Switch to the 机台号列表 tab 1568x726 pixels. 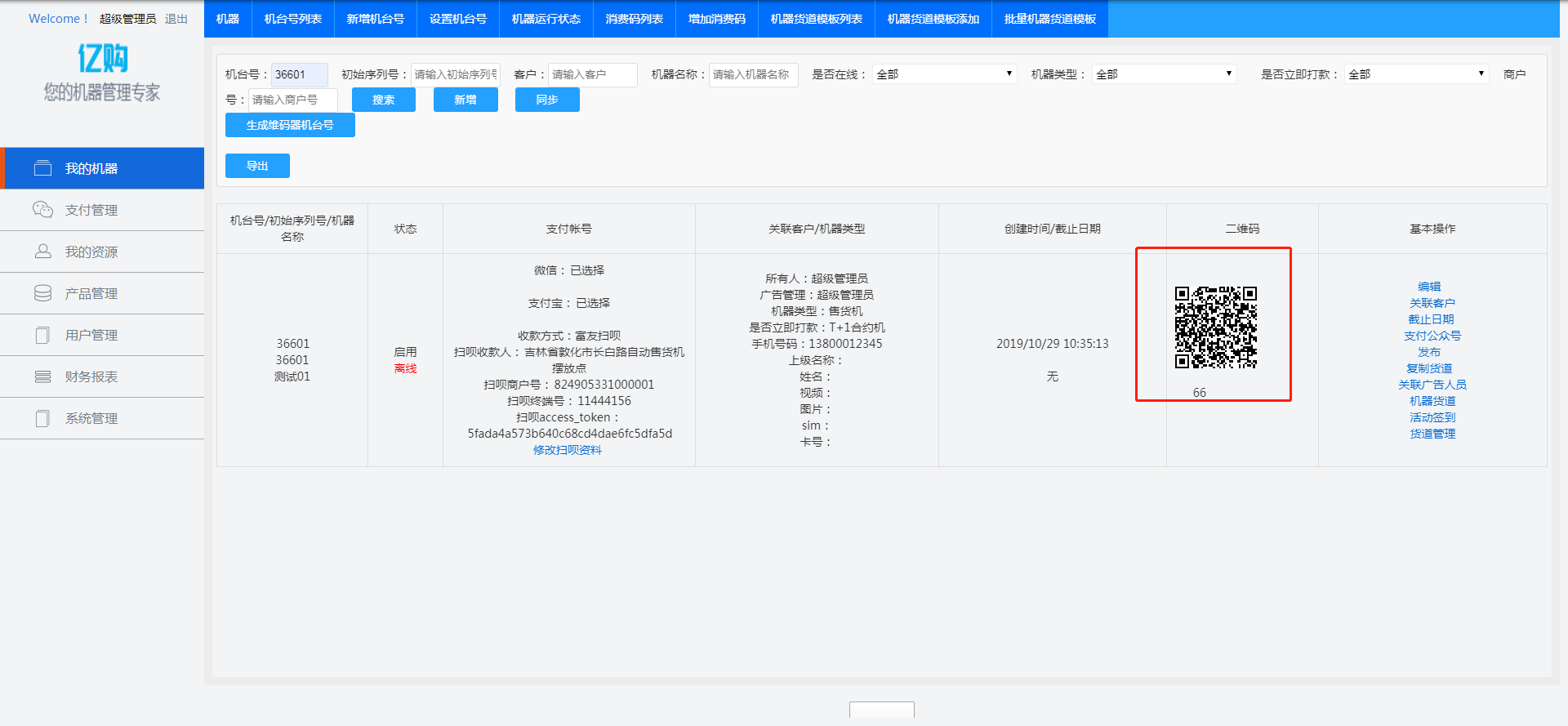point(292,19)
